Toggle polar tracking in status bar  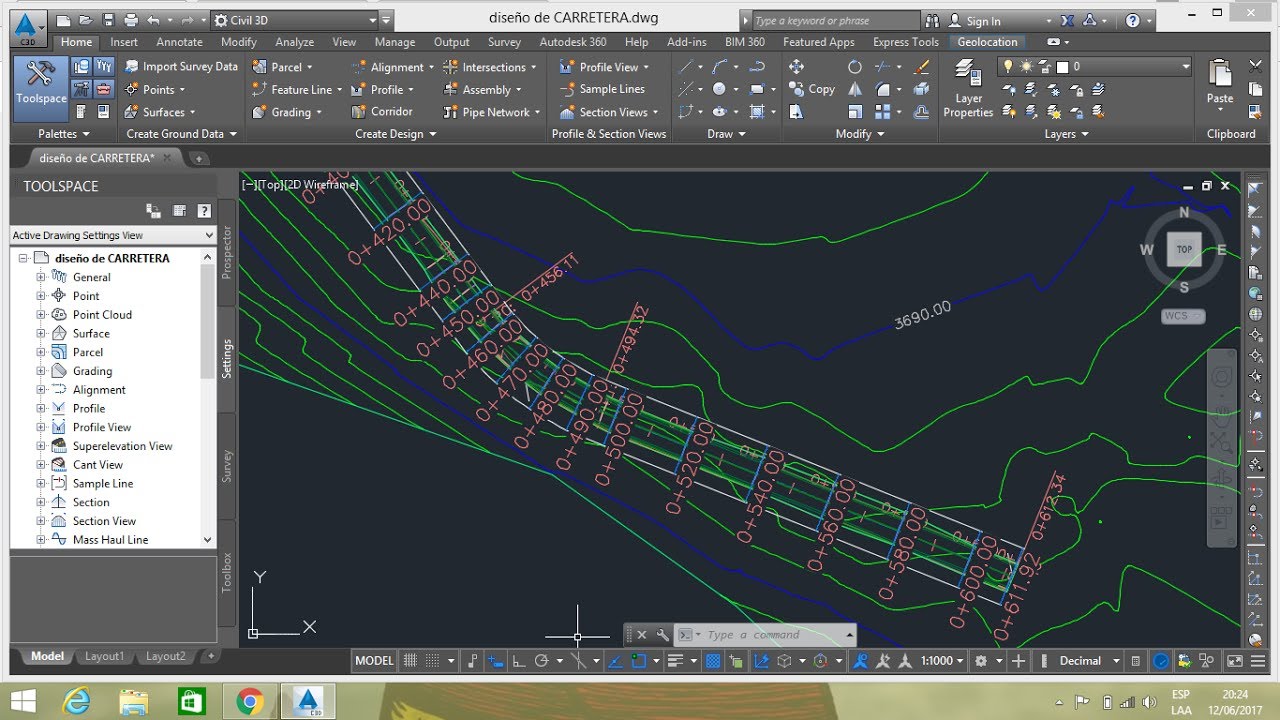pos(541,661)
